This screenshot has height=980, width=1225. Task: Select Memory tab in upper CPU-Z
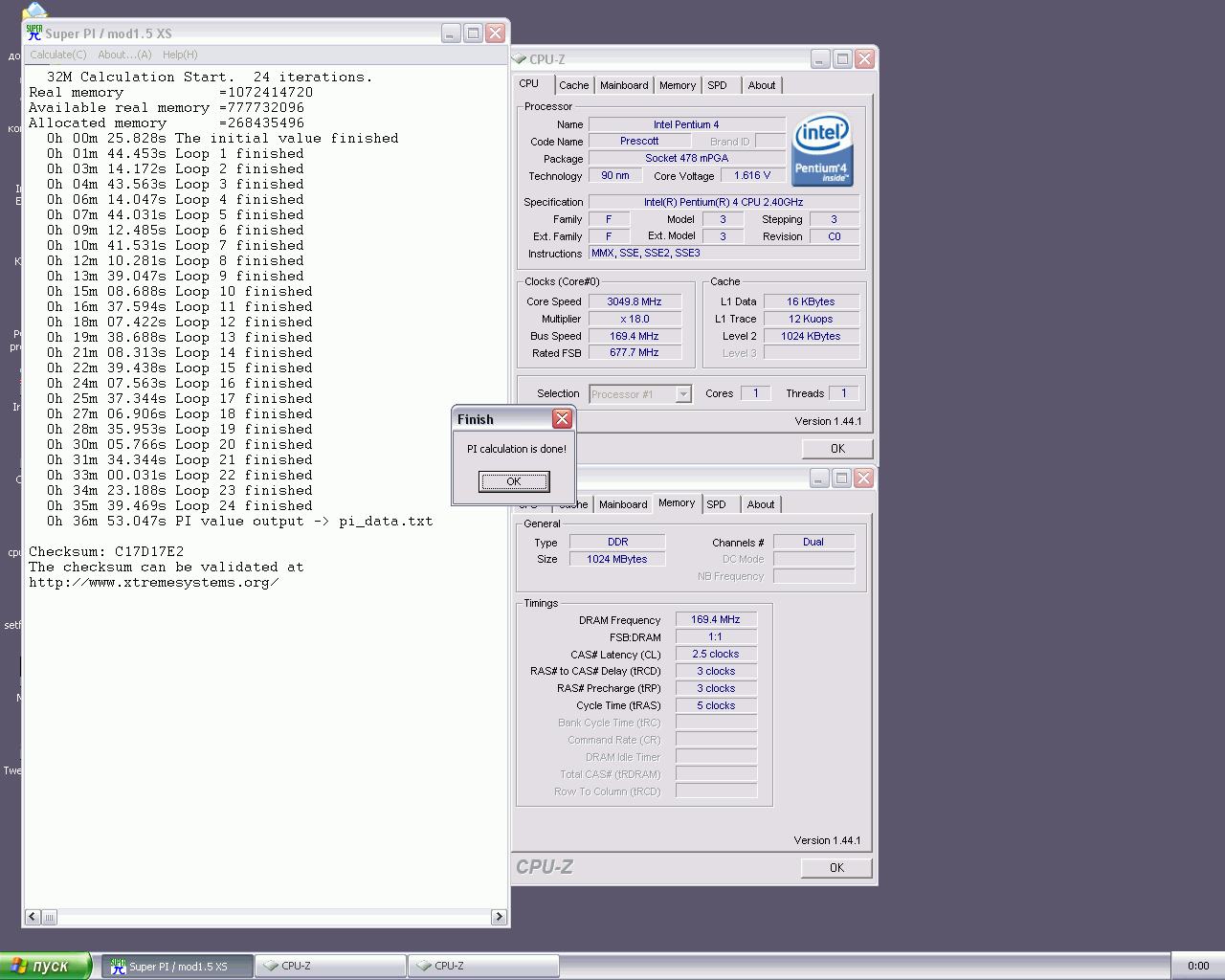(678, 85)
